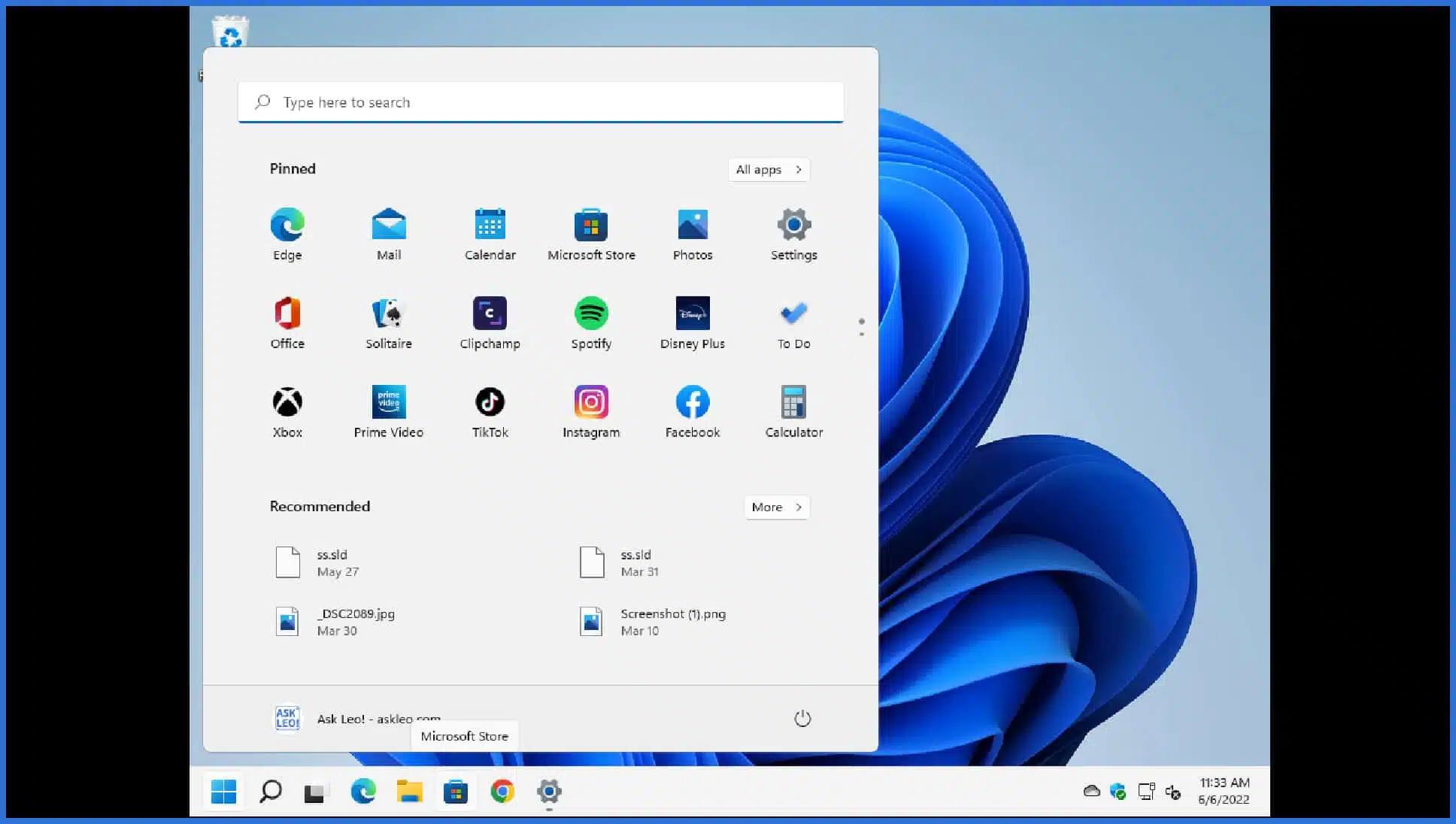The width and height of the screenshot is (1456, 824).
Task: Open the Edge pinned app
Action: [x=287, y=234]
